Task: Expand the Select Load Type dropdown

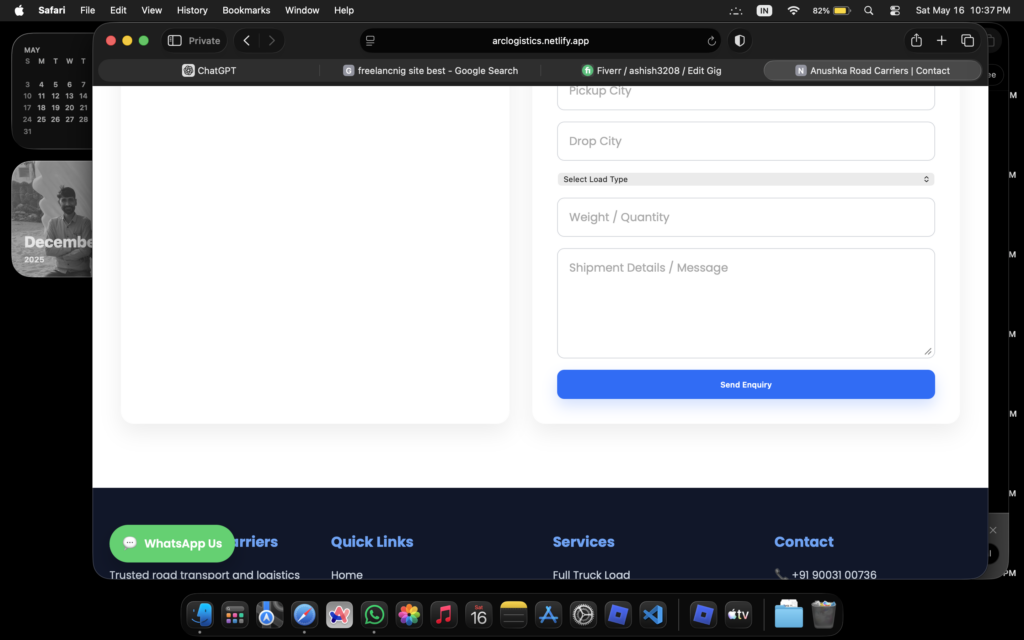Action: (x=746, y=179)
